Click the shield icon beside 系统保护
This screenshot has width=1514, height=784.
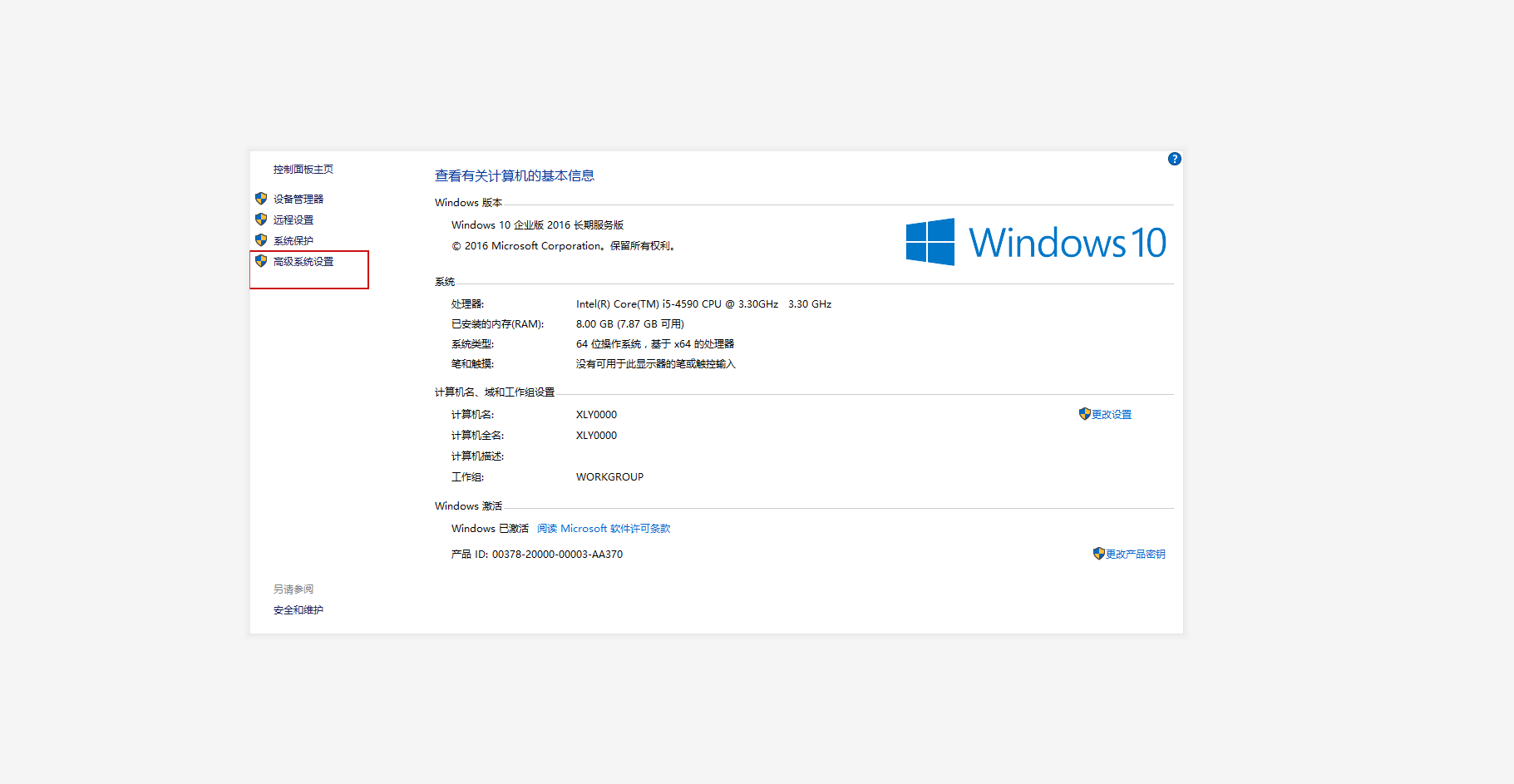(261, 240)
